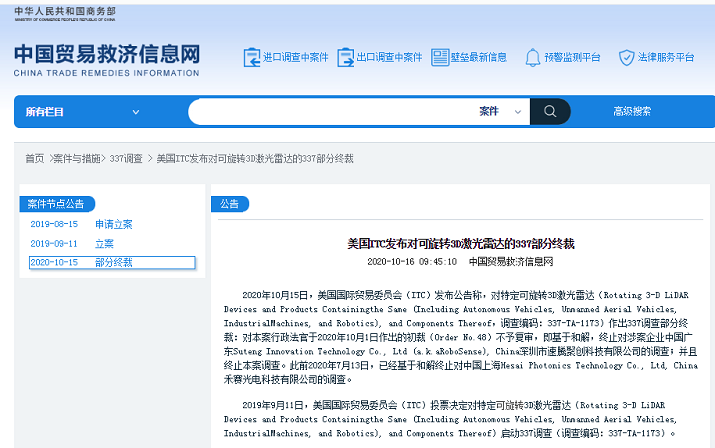Viewport: 715px width, 448px height.
Task: Click the 预警监测平台 bell icon
Action: (533, 57)
